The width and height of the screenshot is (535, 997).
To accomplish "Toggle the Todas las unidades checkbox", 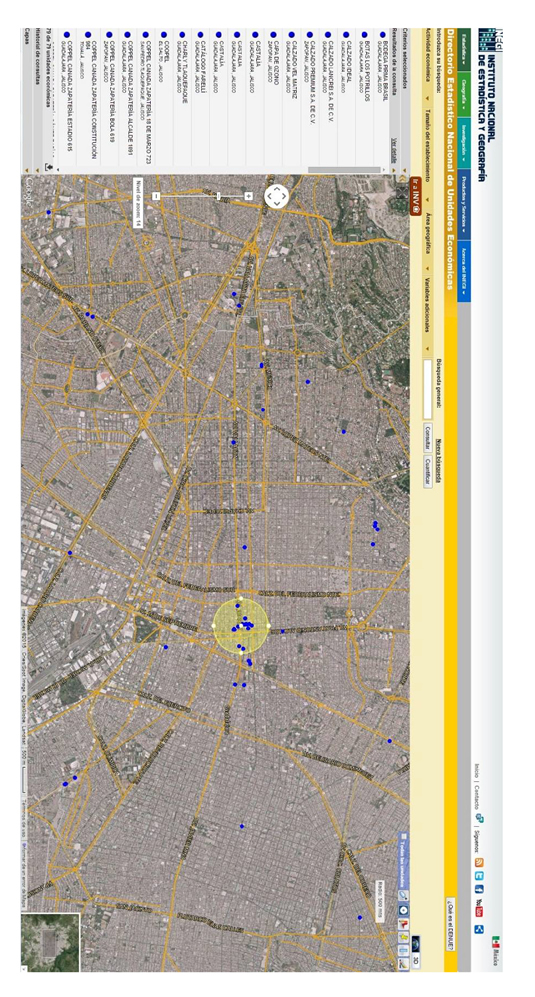I will pyautogui.click(x=404, y=836).
